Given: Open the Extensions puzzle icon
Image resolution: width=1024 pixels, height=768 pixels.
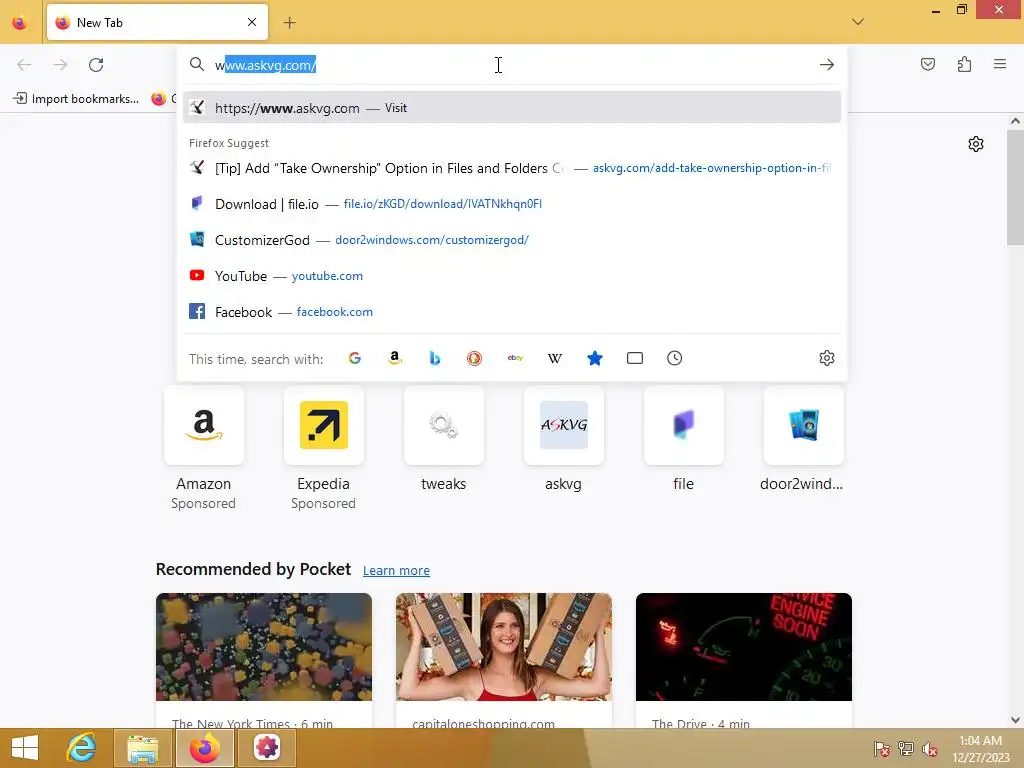Looking at the screenshot, I should pos(964,64).
